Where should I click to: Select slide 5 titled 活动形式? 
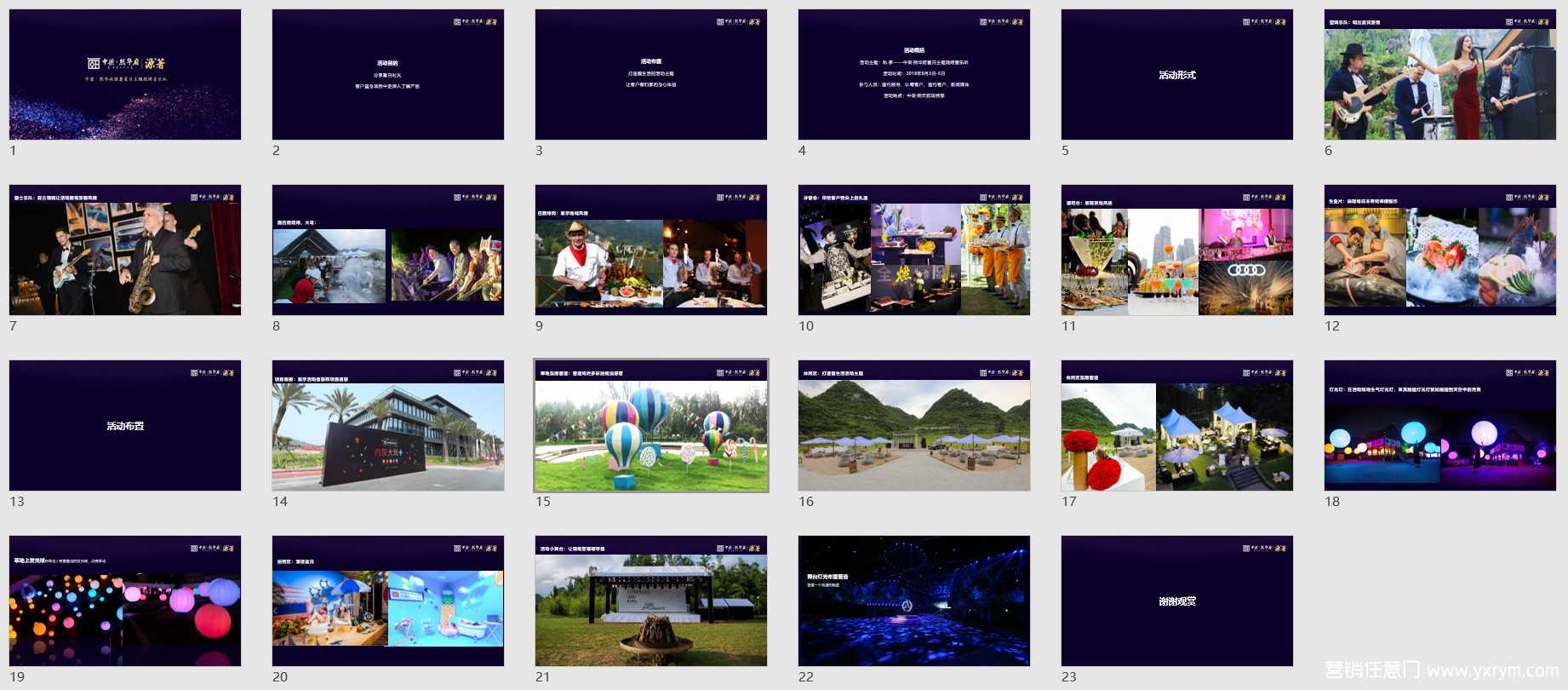pyautogui.click(x=1177, y=75)
